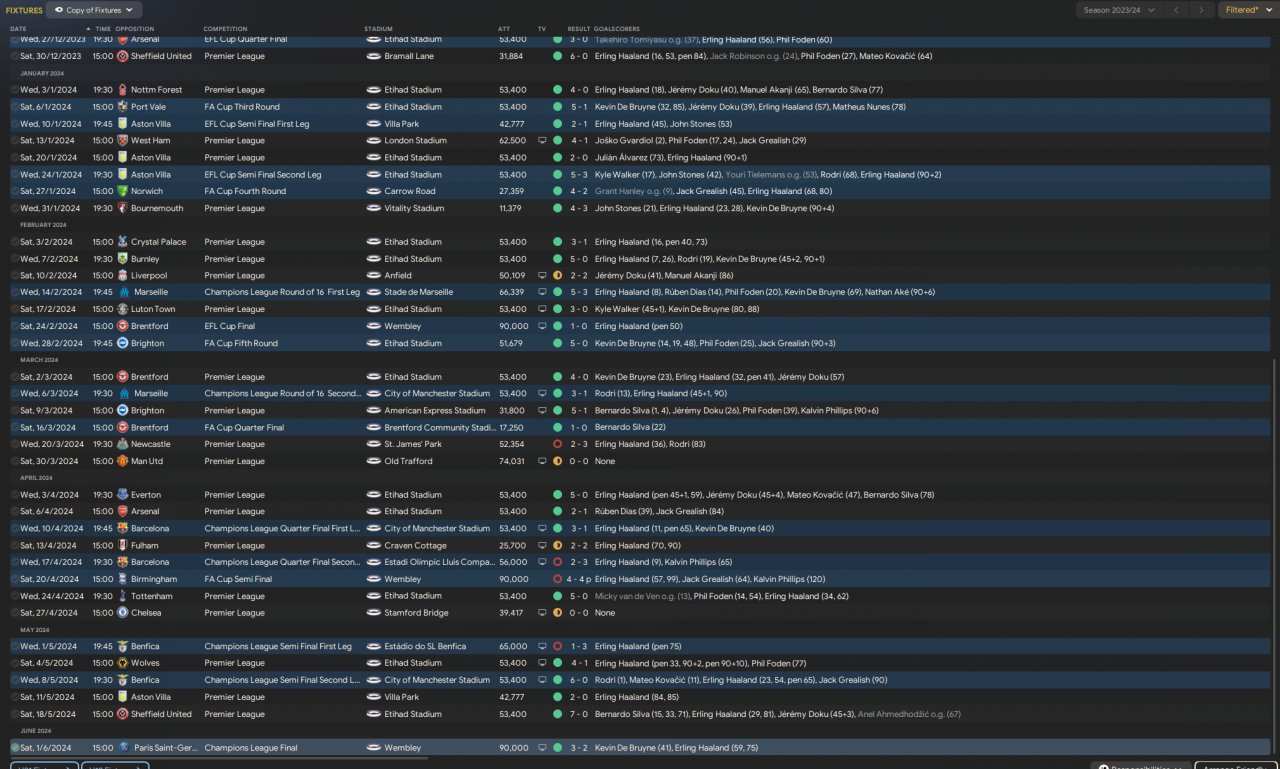Open the Luton Town opposition link
Image resolution: width=1280 pixels, height=769 pixels.
[x=154, y=309]
